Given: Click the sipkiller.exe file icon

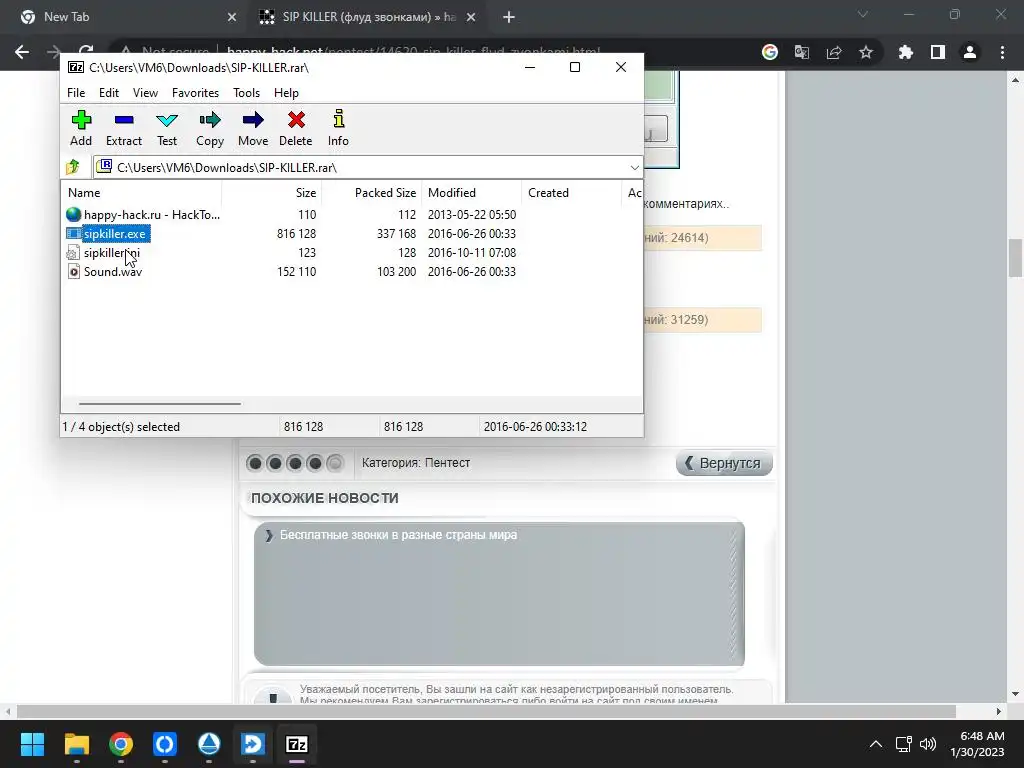Looking at the screenshot, I should click(74, 234).
